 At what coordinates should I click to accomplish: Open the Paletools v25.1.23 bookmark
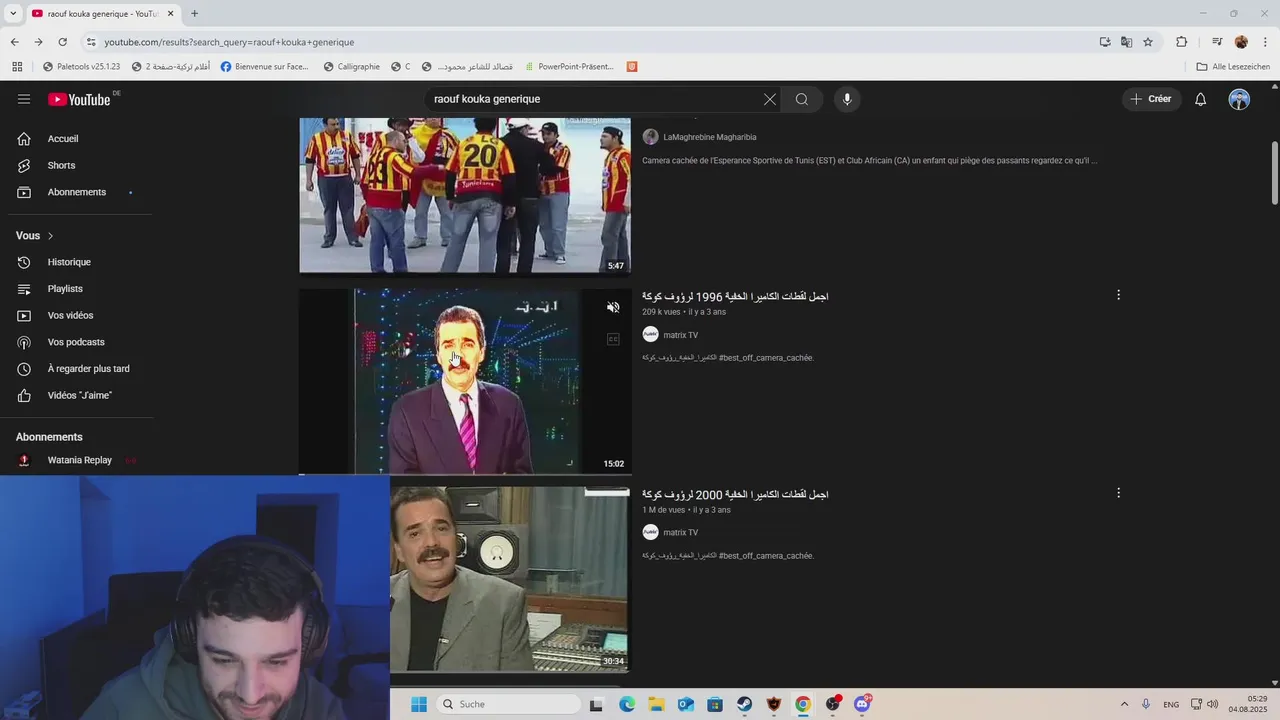pos(81,67)
